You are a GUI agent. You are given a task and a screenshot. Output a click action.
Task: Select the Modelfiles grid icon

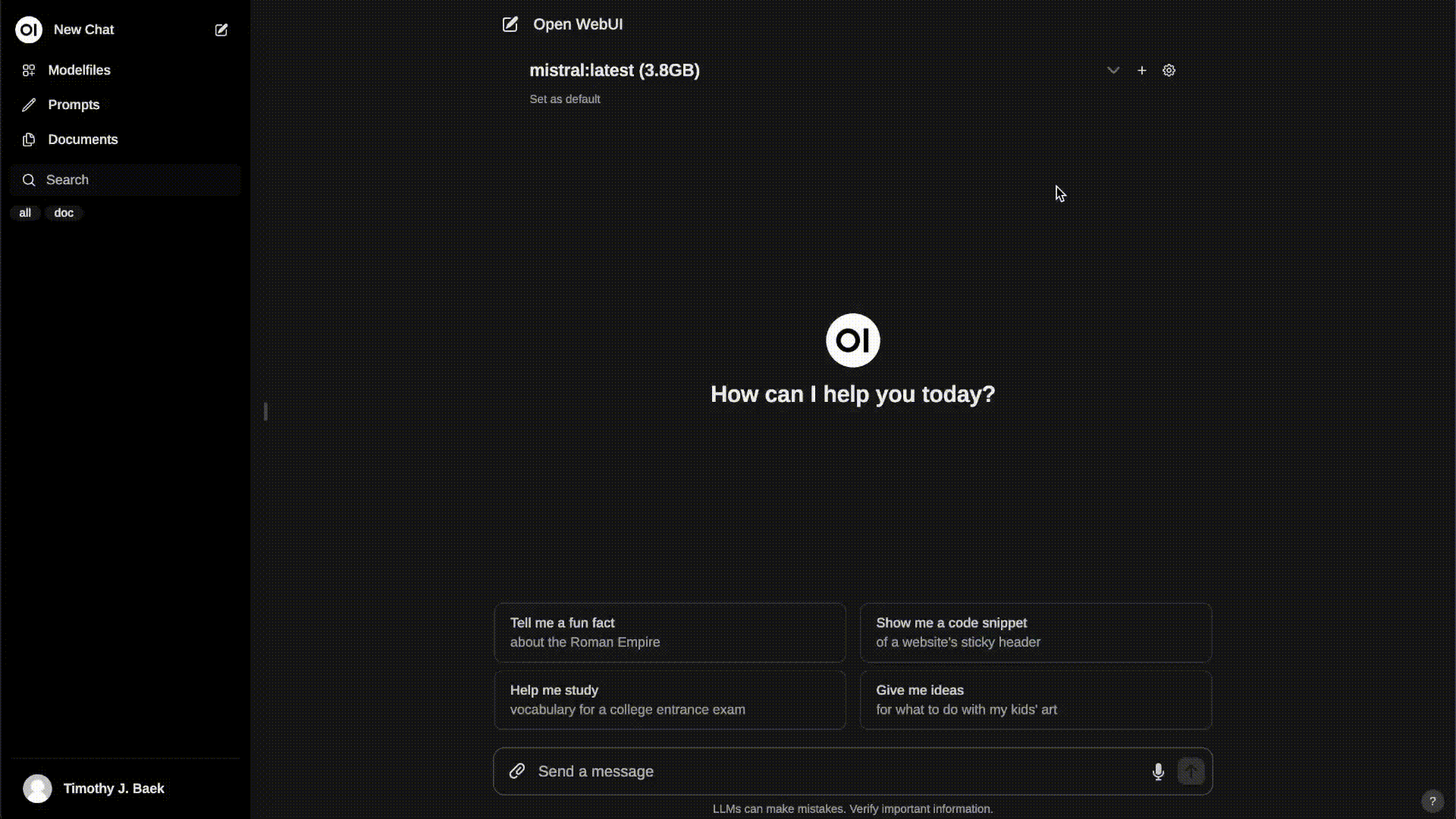[x=29, y=70]
